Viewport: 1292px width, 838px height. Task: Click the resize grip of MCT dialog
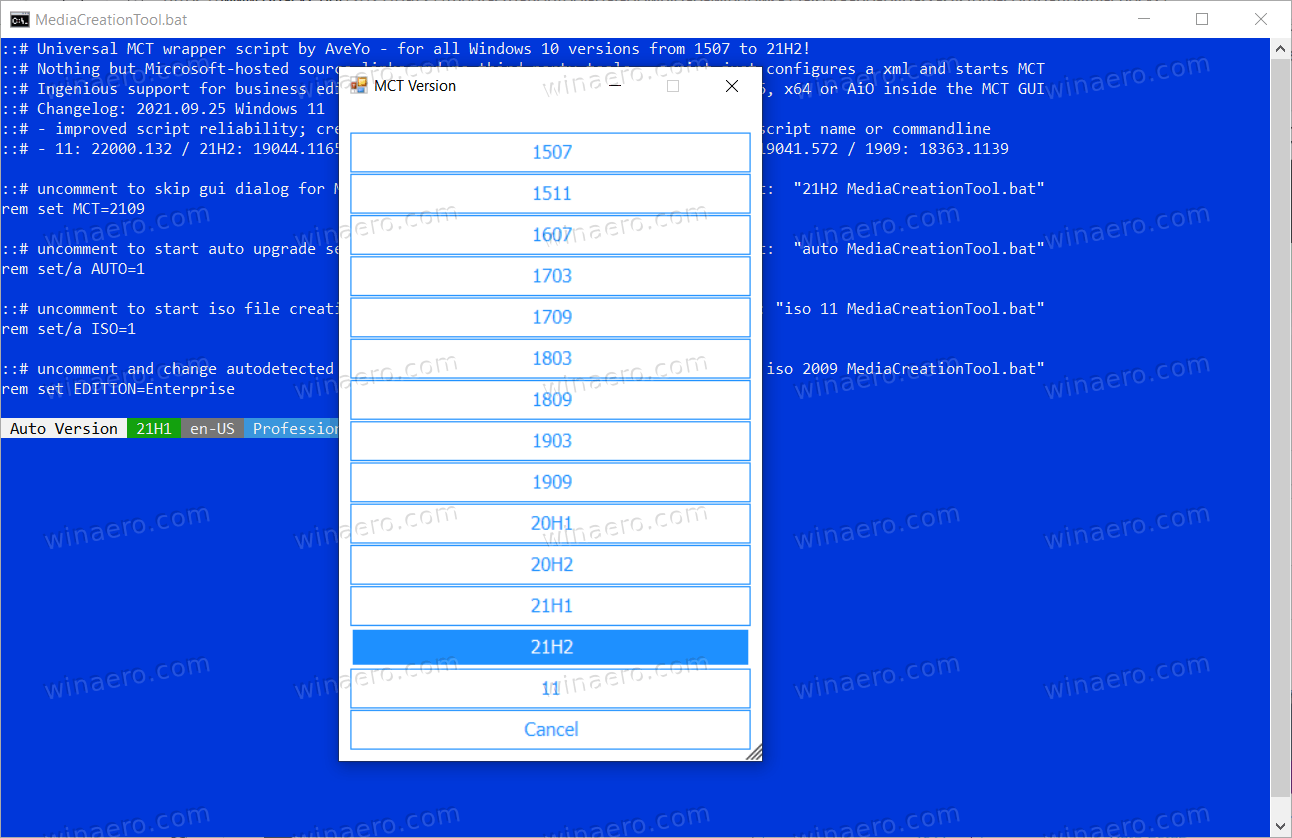click(754, 752)
